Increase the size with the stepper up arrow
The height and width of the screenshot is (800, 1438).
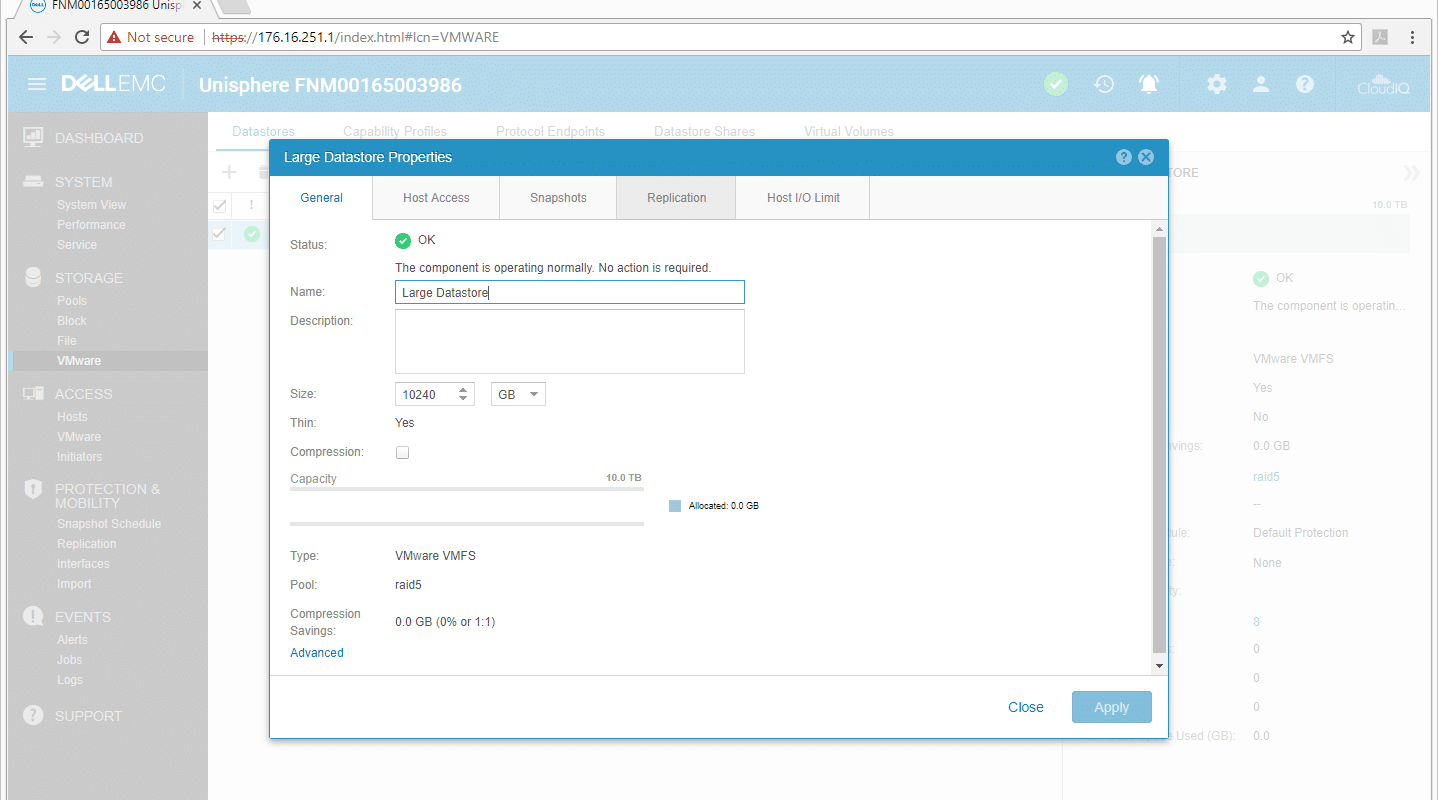(463, 389)
